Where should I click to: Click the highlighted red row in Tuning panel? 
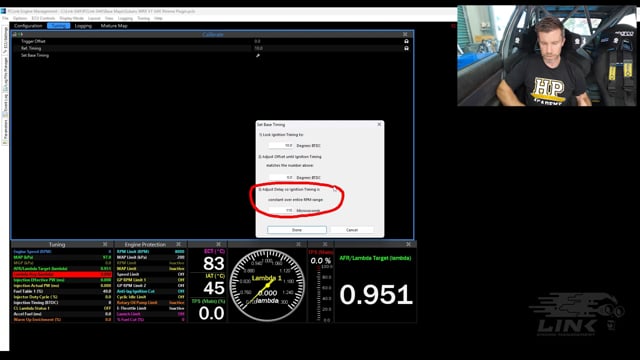62,274
